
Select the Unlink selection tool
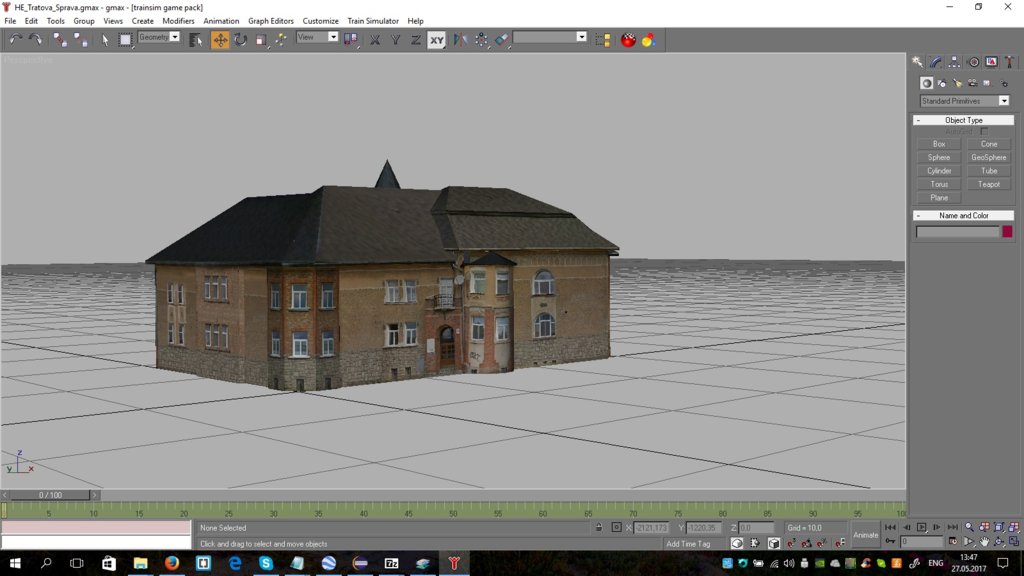click(x=81, y=40)
